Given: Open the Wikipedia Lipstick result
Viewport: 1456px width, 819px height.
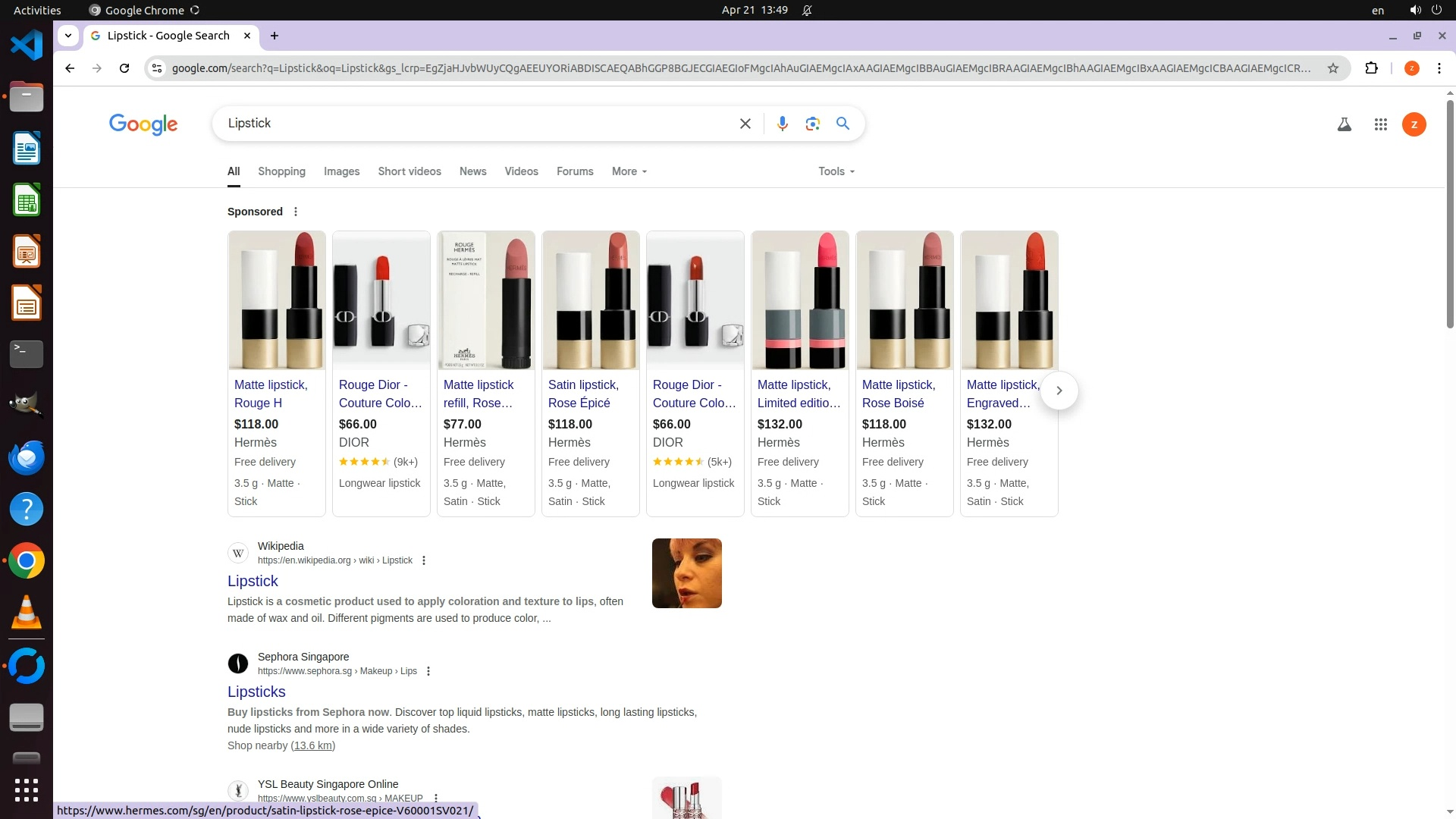Looking at the screenshot, I should [x=253, y=581].
